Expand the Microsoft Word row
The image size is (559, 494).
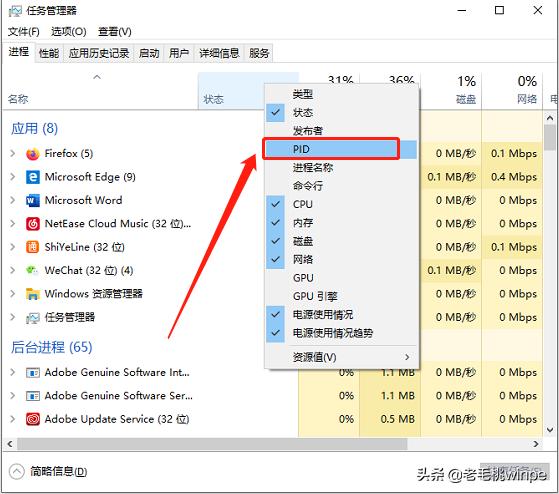coord(13,201)
